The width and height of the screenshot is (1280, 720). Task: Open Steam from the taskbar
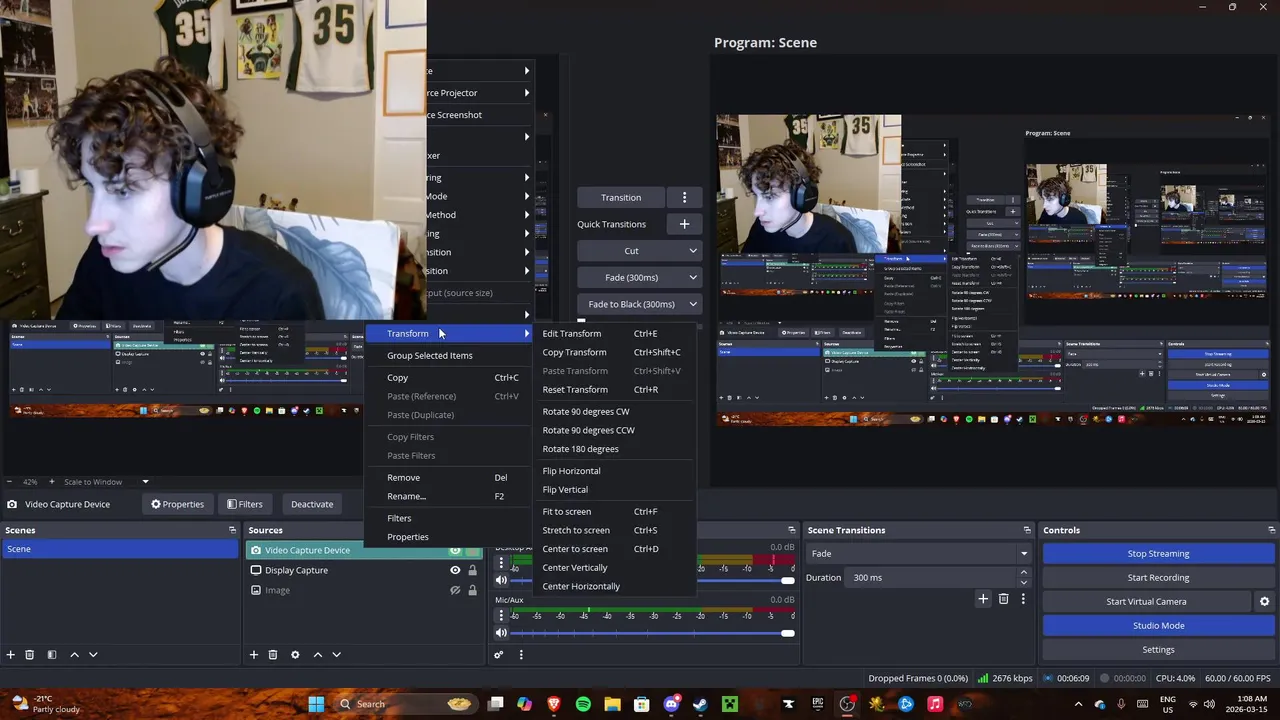(700, 704)
